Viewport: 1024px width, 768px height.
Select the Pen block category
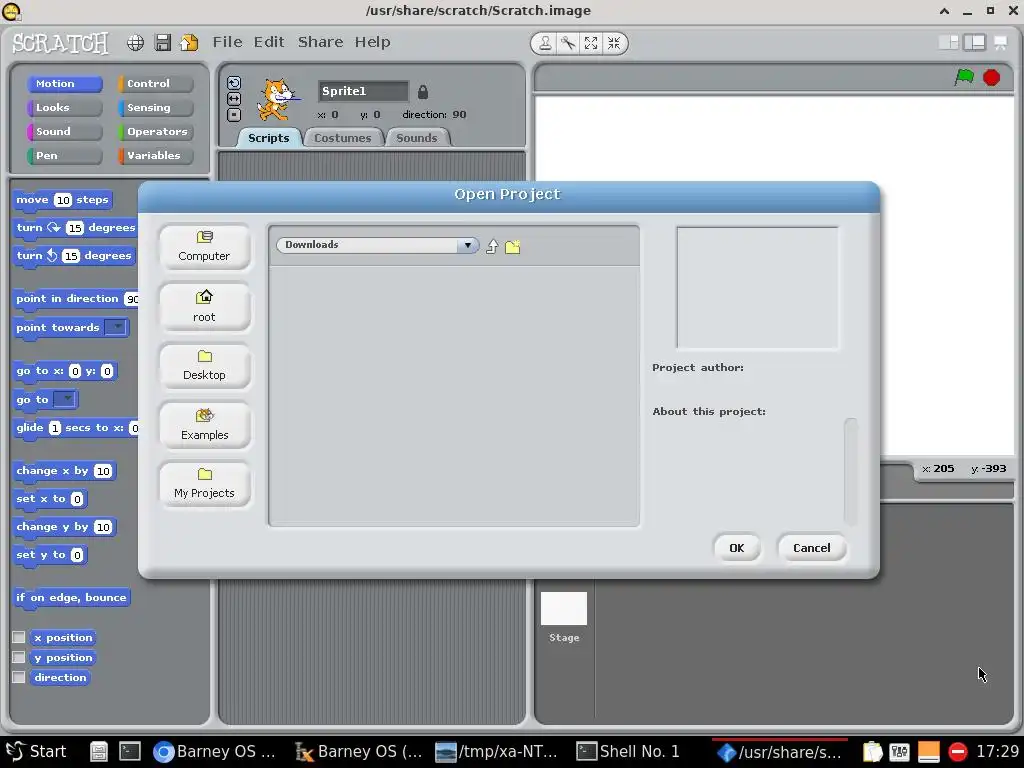[64, 155]
